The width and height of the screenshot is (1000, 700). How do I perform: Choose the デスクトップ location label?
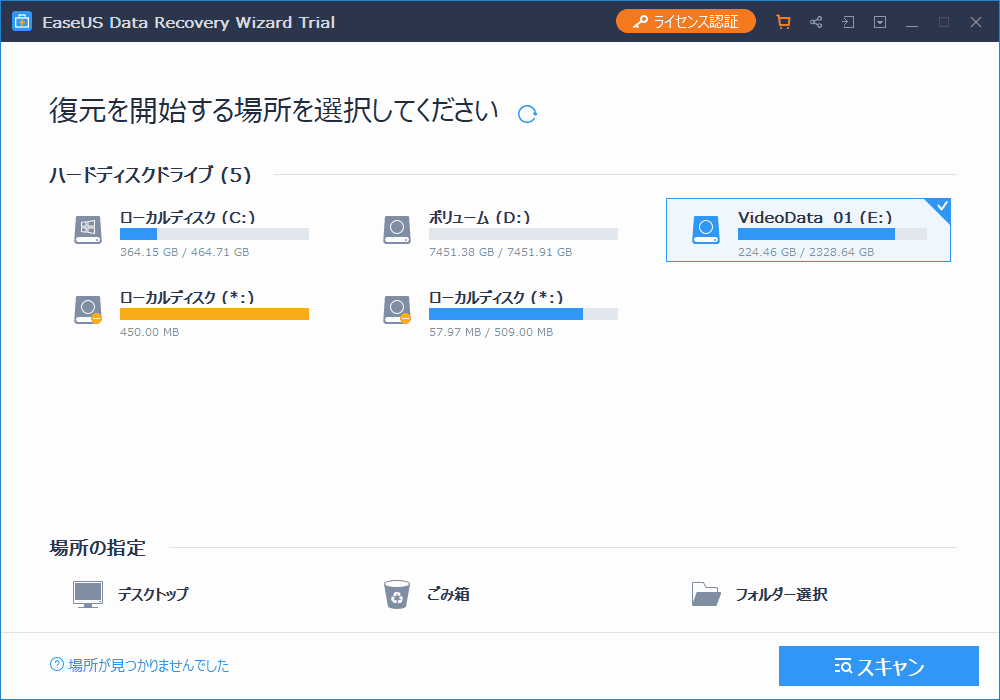click(x=153, y=594)
